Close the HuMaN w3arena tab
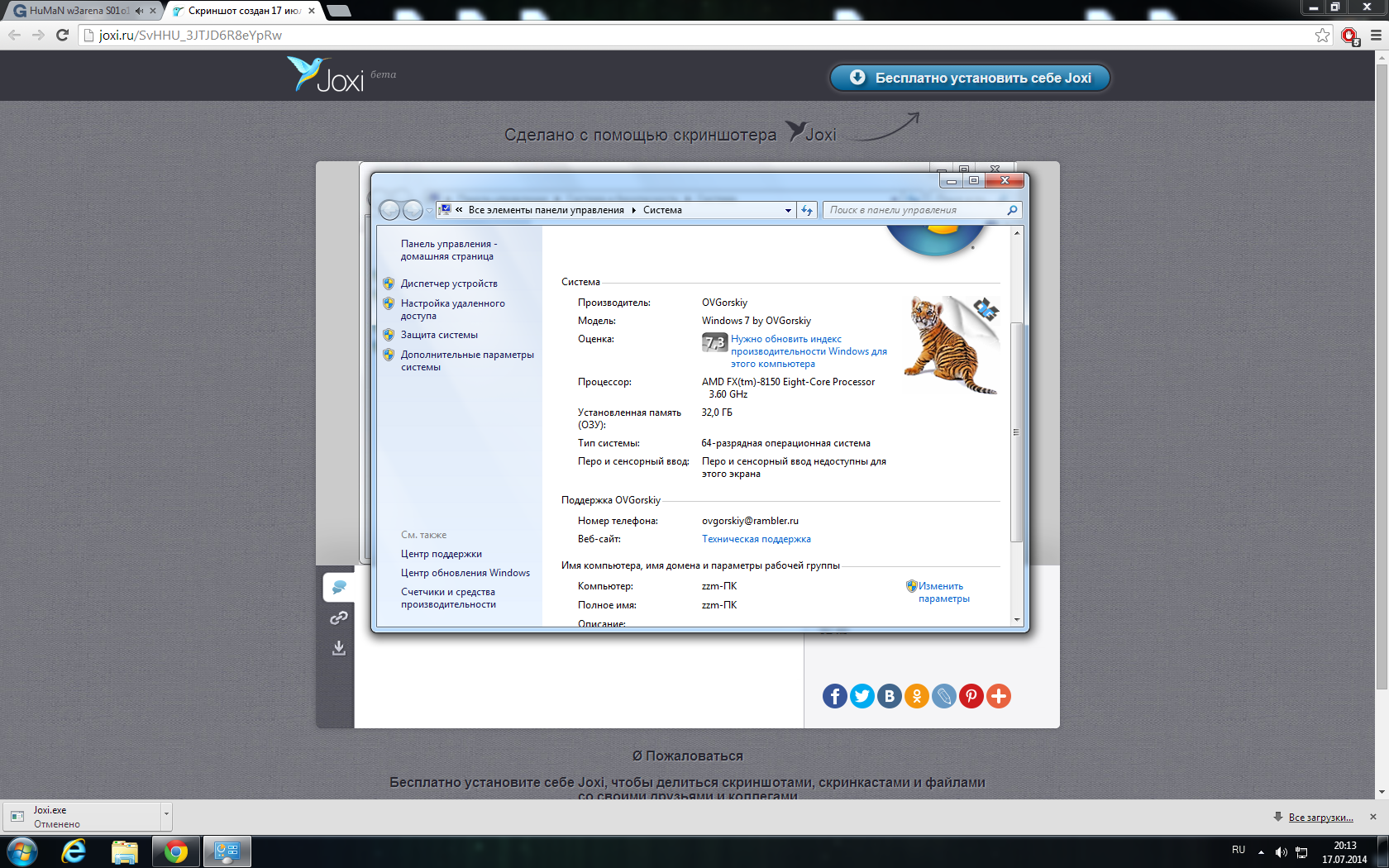Image resolution: width=1389 pixels, height=868 pixels. 153,11
